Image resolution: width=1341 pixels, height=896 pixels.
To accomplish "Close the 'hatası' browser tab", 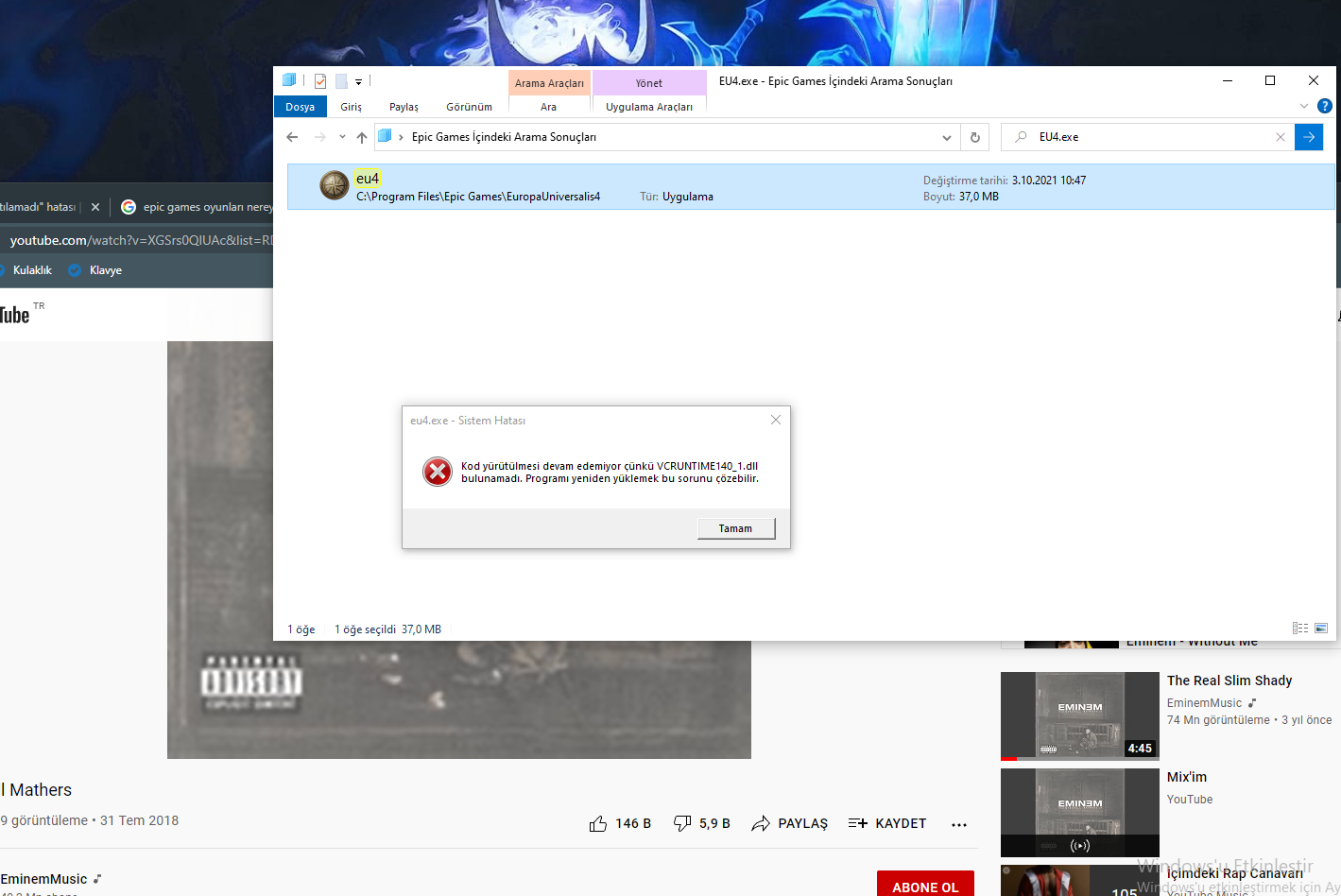I will [95, 207].
